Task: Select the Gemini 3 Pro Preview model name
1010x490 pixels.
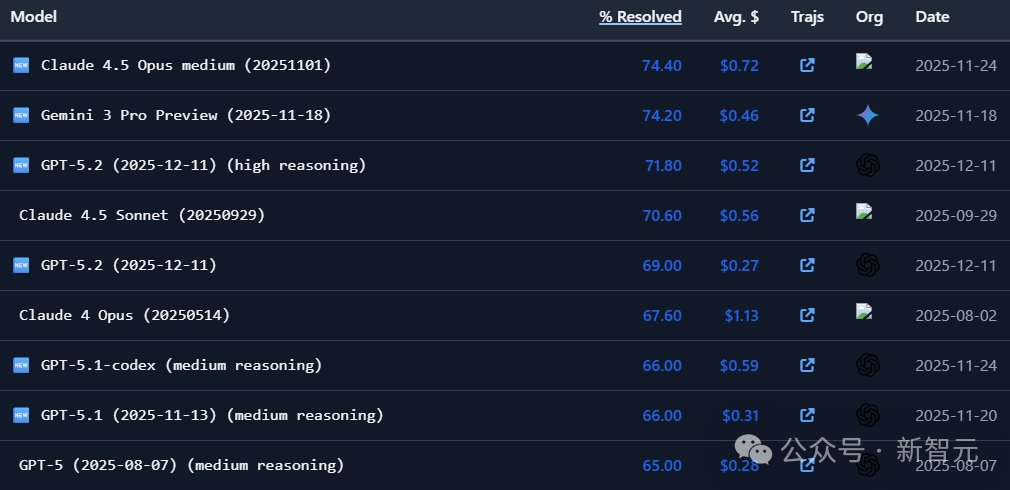Action: 186,115
